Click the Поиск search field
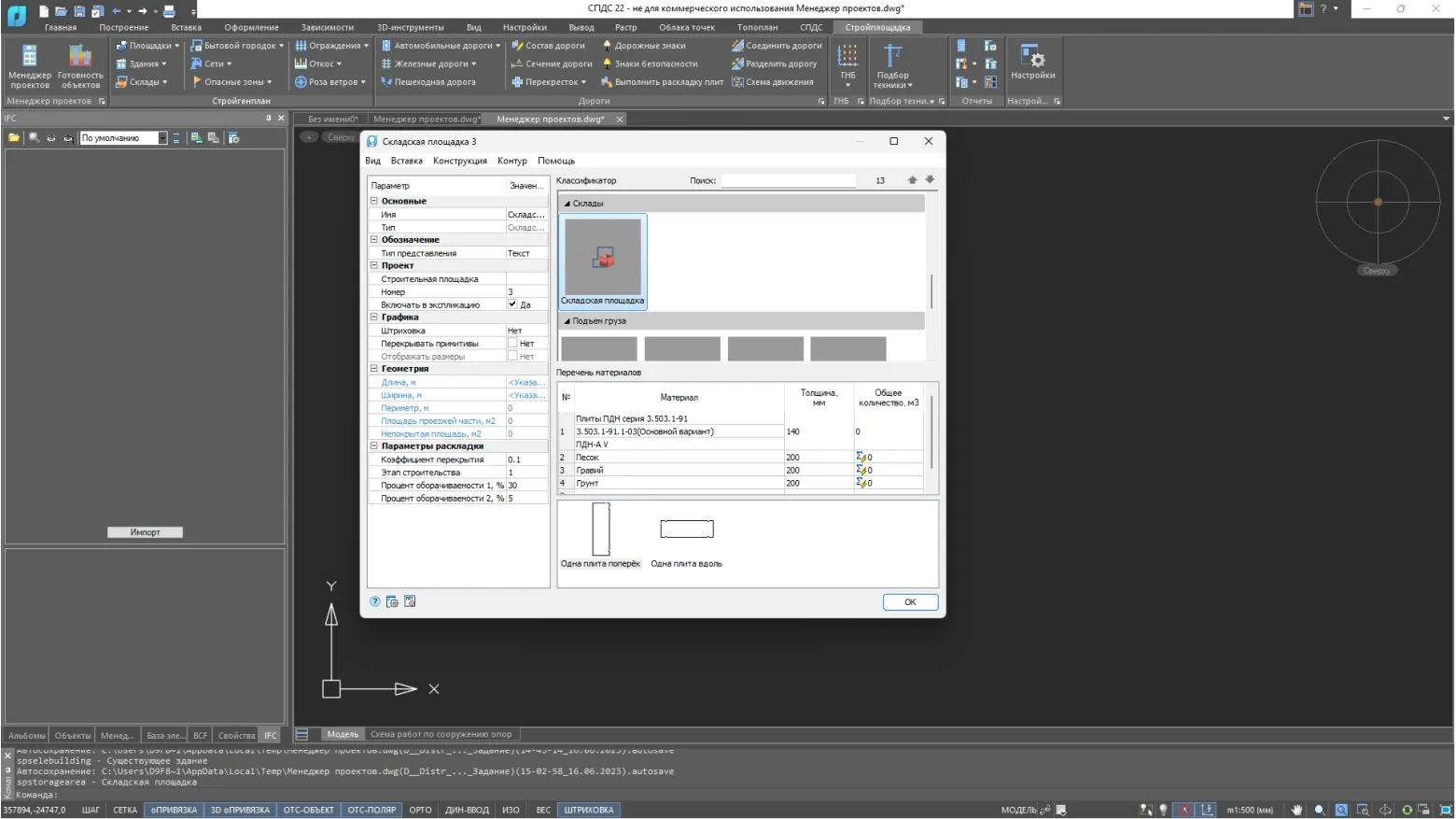The width and height of the screenshot is (1456, 819). pyautogui.click(x=788, y=180)
